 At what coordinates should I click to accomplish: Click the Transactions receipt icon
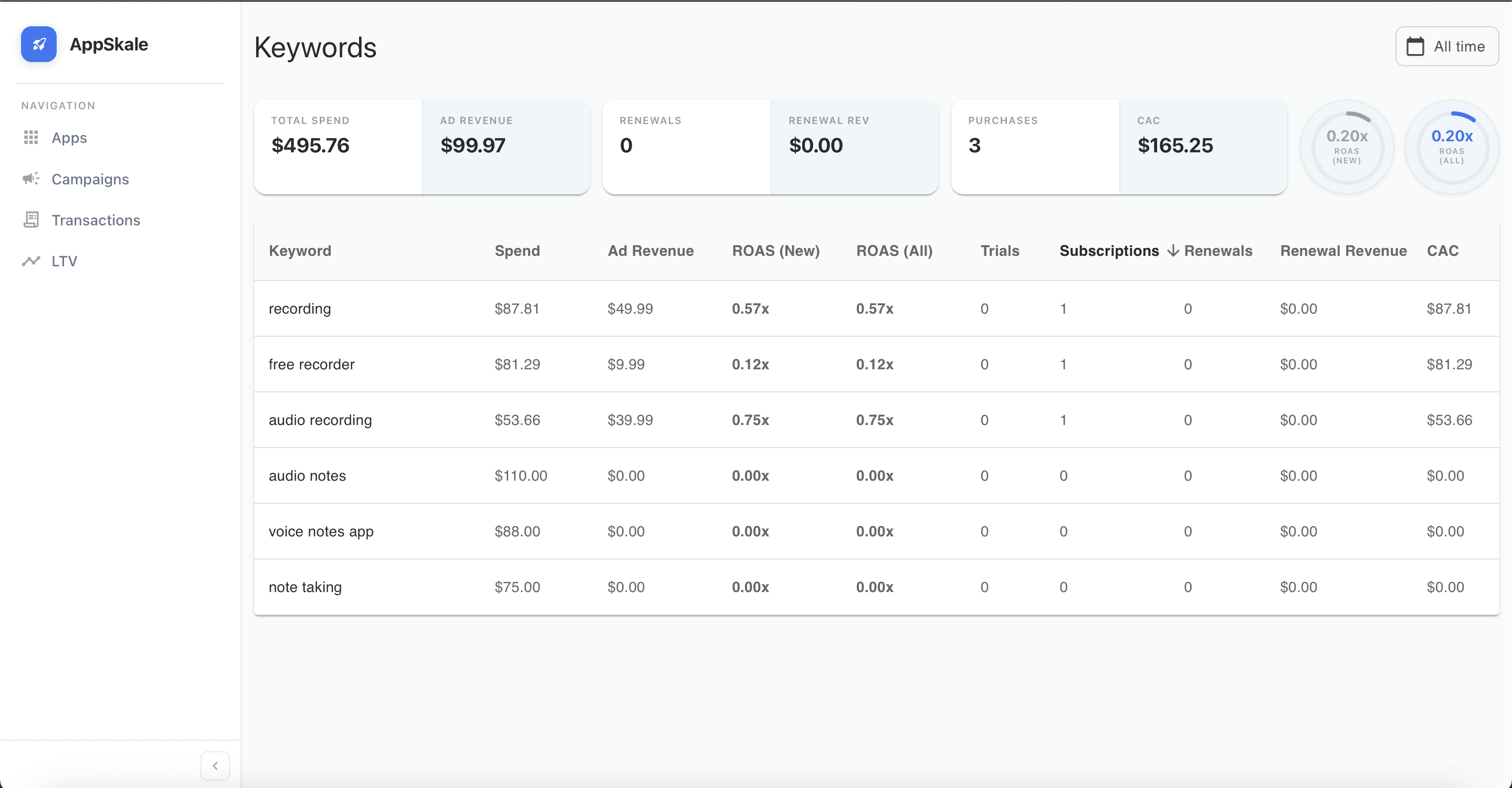coord(30,219)
